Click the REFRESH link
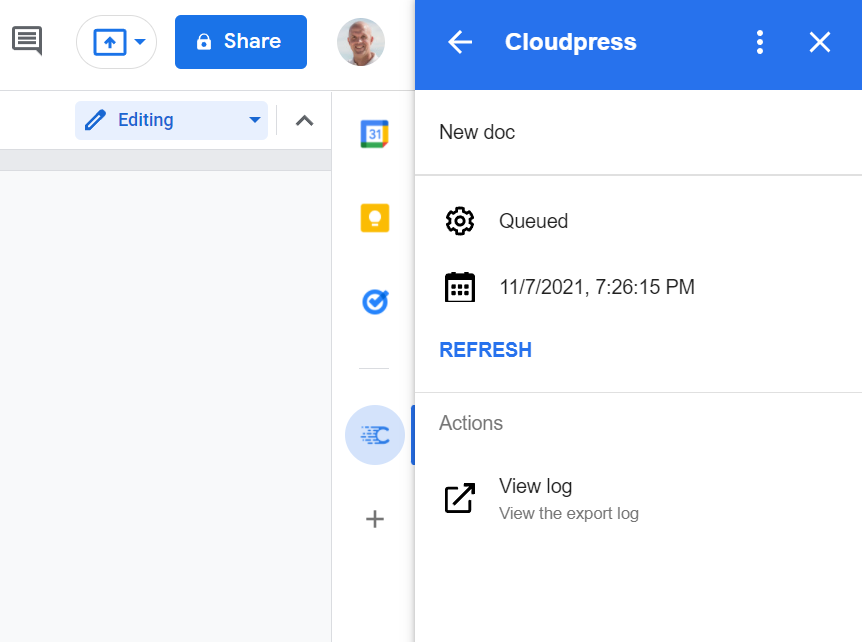 (485, 350)
